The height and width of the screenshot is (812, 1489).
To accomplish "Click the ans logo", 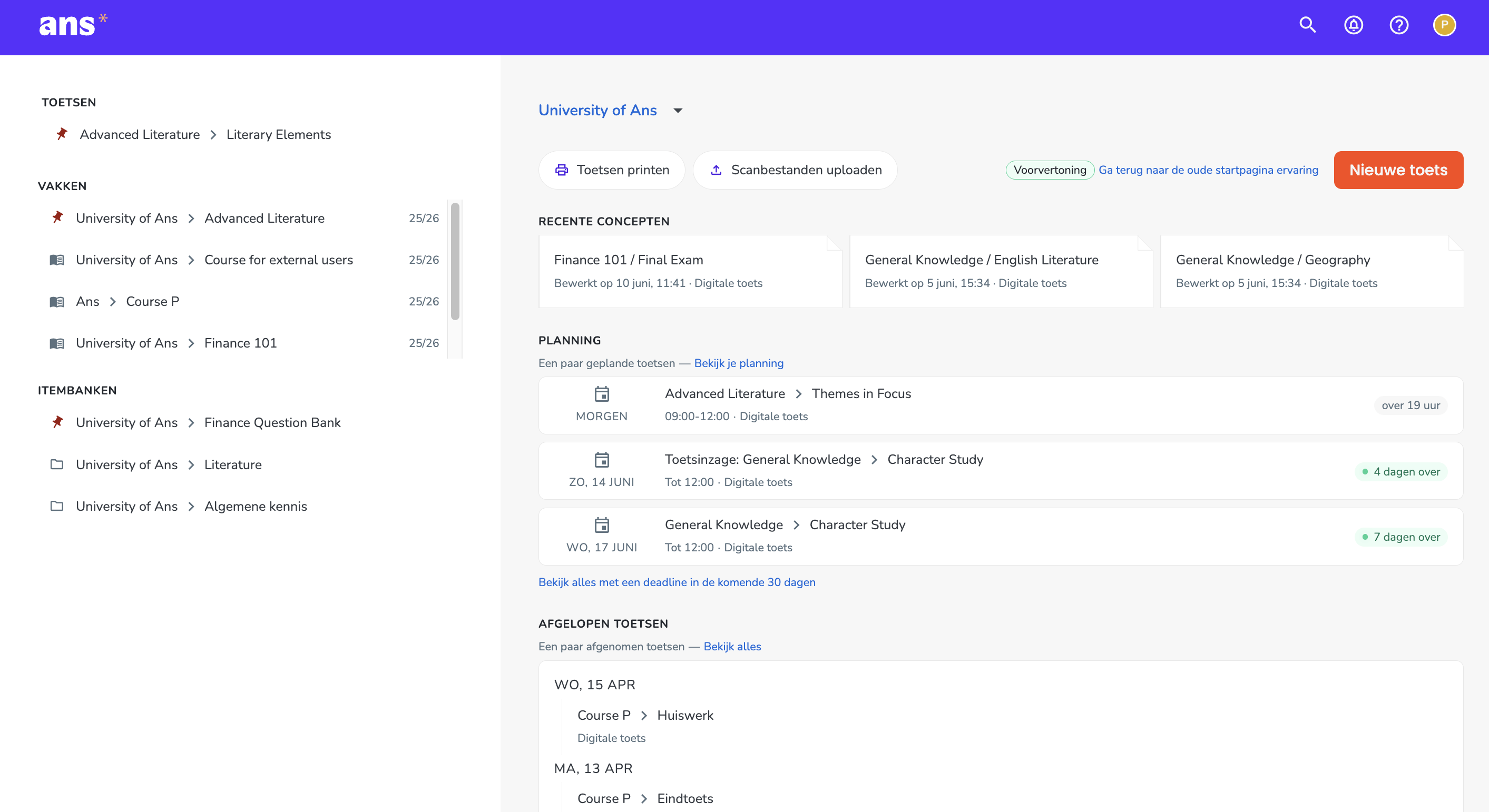I will pos(72,24).
